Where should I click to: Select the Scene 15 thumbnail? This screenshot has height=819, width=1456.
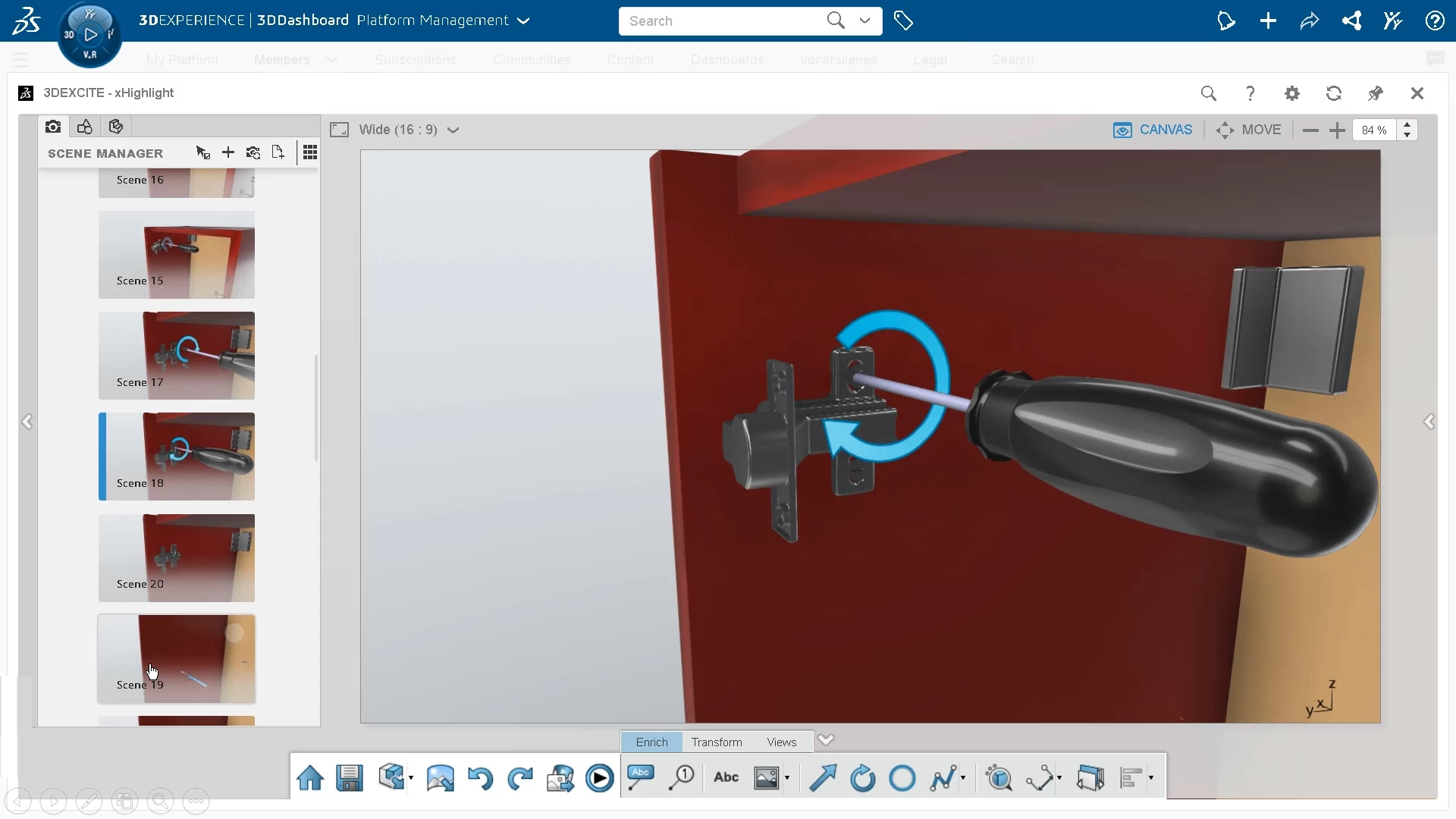[x=177, y=255]
